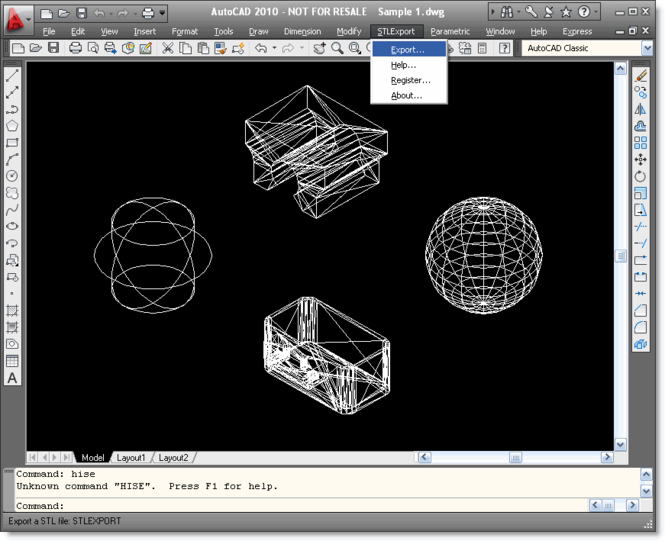Select the Rotate modify tool
Screen dimensions: 665x541
[x=640, y=176]
